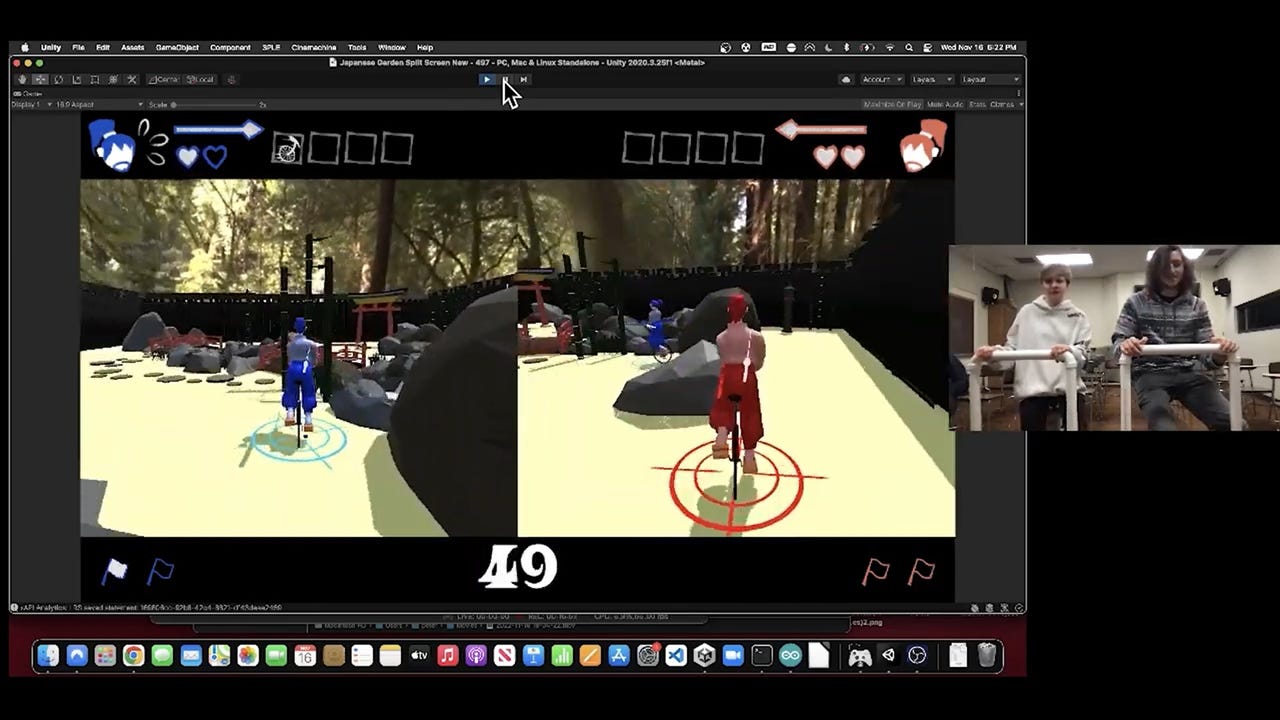Expand the Layers dropdown
1280x720 pixels.
(x=930, y=79)
